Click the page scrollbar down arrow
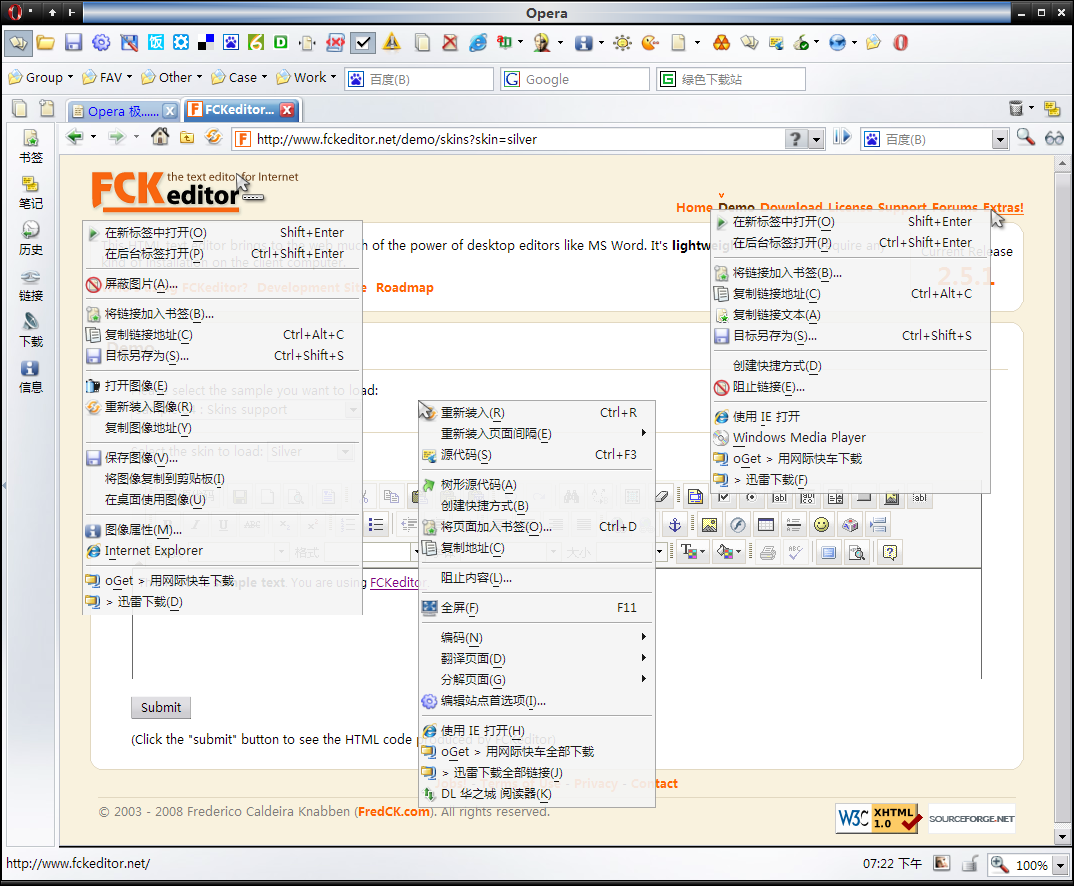 pos(1062,836)
